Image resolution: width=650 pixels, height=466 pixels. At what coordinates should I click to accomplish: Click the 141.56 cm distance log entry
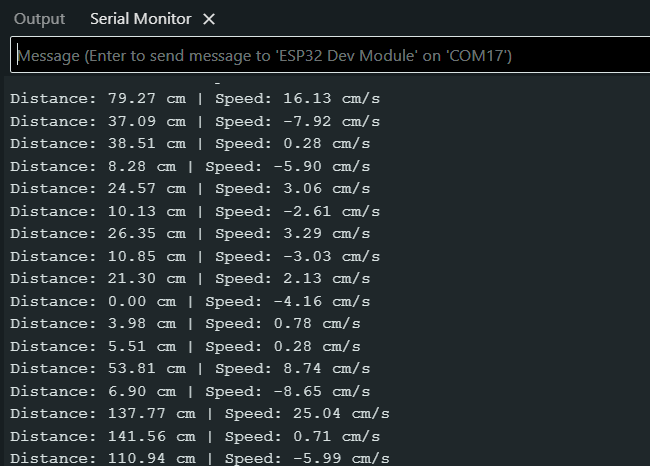(195, 436)
